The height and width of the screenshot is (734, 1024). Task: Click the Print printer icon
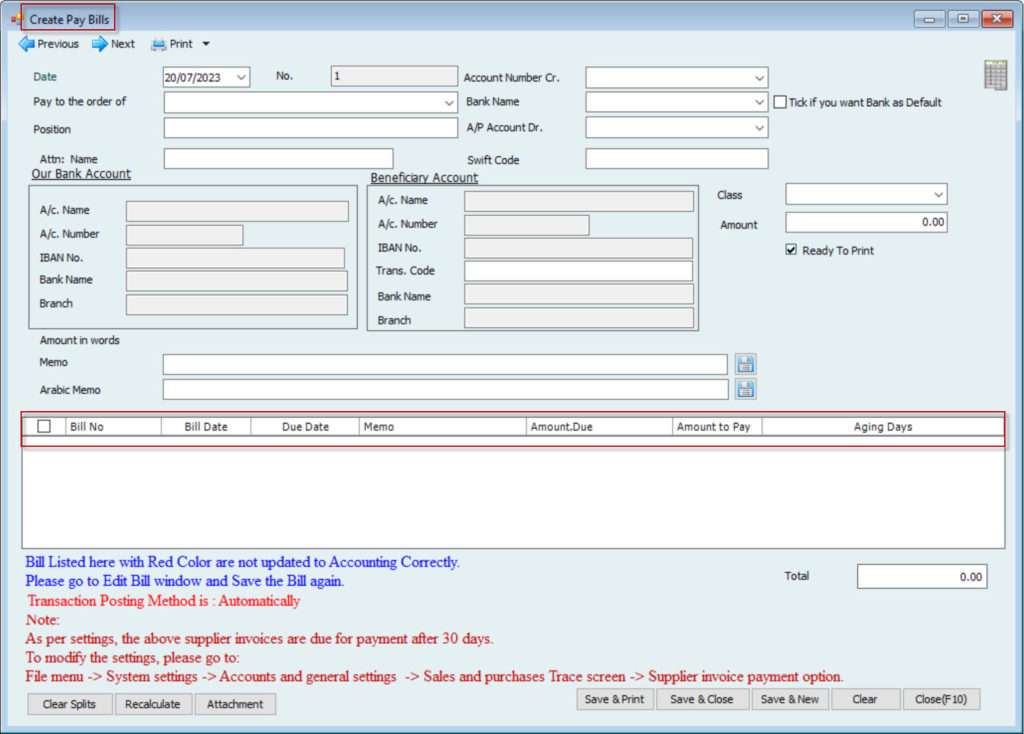[x=158, y=44]
